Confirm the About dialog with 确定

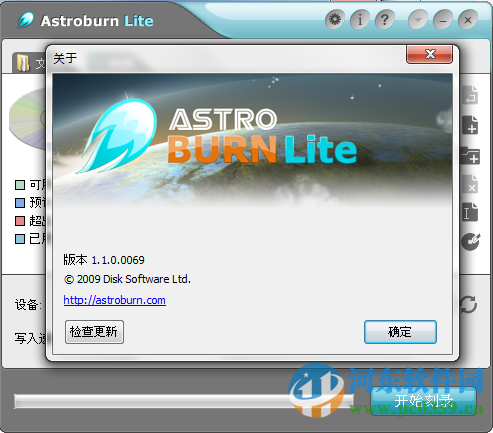(x=400, y=332)
